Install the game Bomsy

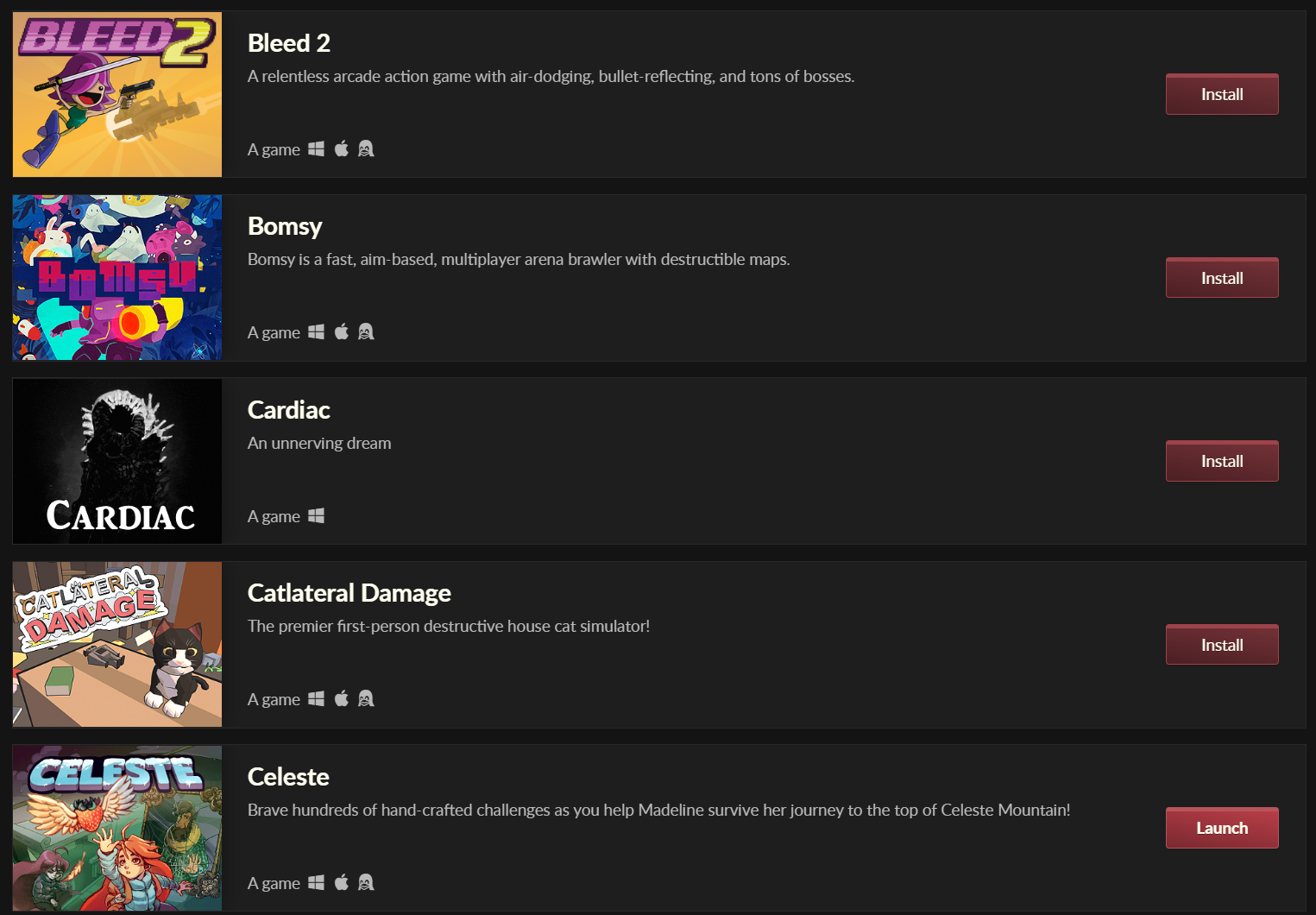pos(1222,278)
